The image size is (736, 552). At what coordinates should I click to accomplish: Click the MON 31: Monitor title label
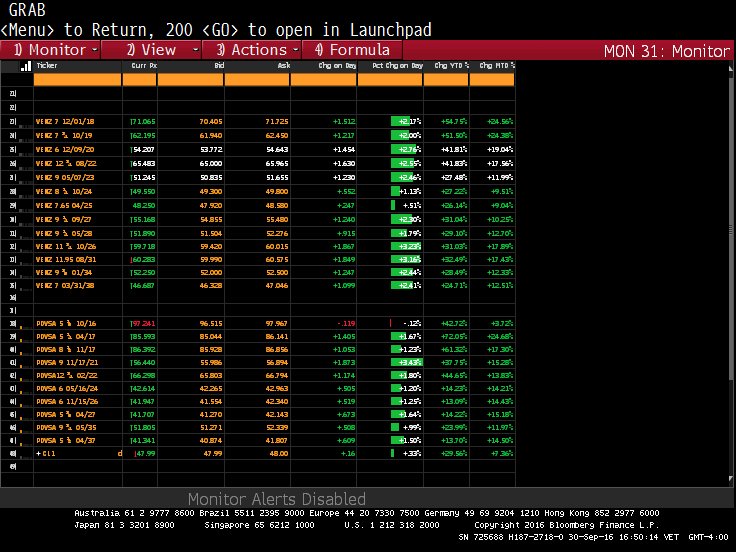[667, 51]
